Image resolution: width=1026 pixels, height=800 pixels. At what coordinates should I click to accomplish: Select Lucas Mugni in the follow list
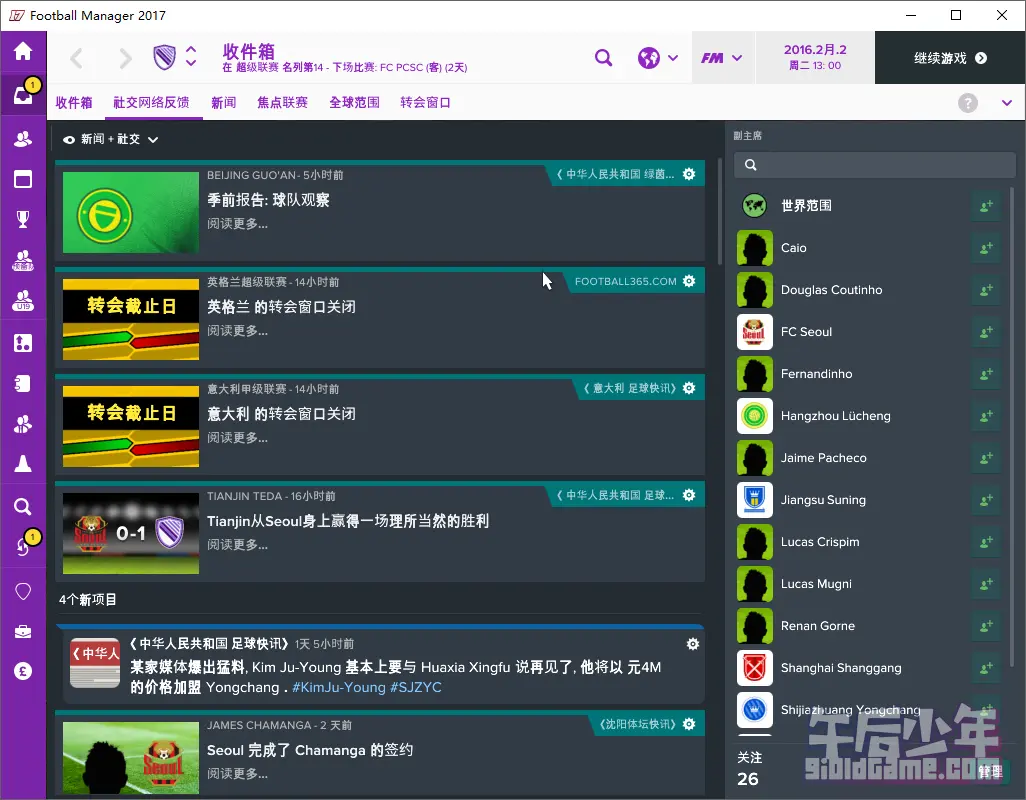coord(816,584)
